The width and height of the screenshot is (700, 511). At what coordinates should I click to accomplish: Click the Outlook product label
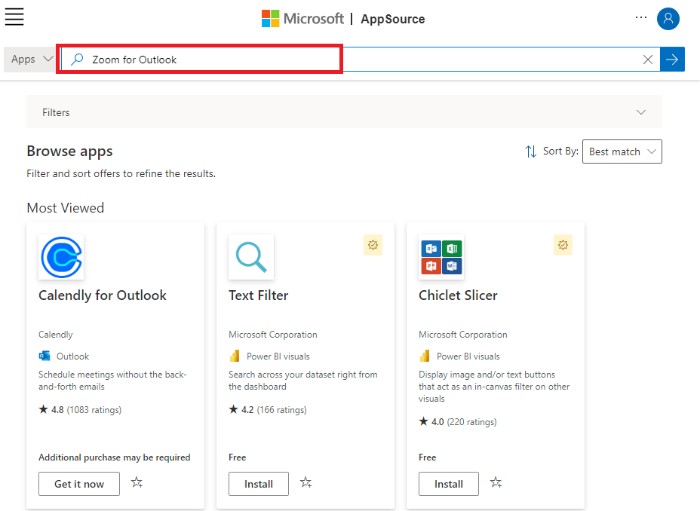click(x=72, y=356)
